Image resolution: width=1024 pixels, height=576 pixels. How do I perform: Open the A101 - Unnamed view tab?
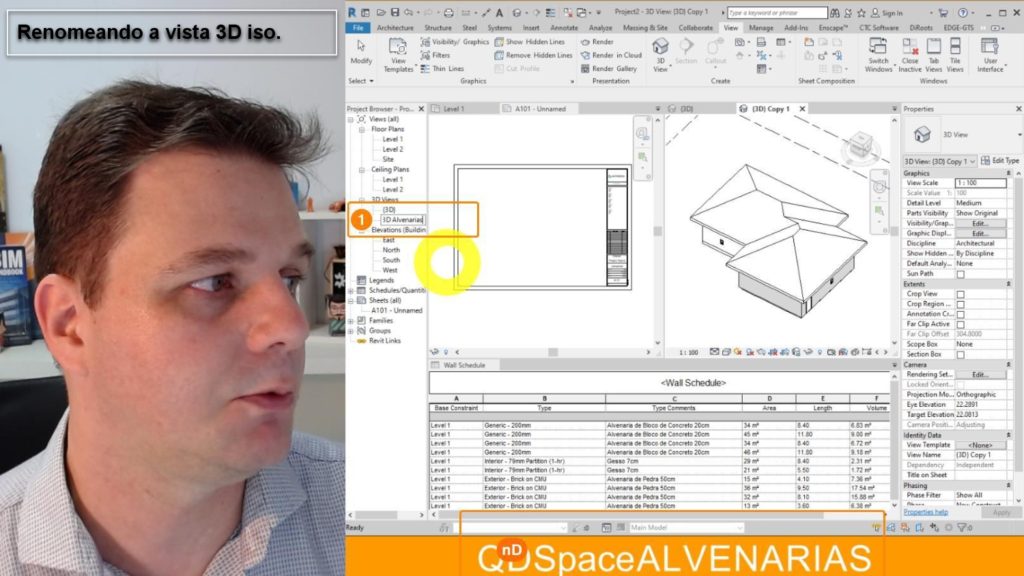point(540,109)
